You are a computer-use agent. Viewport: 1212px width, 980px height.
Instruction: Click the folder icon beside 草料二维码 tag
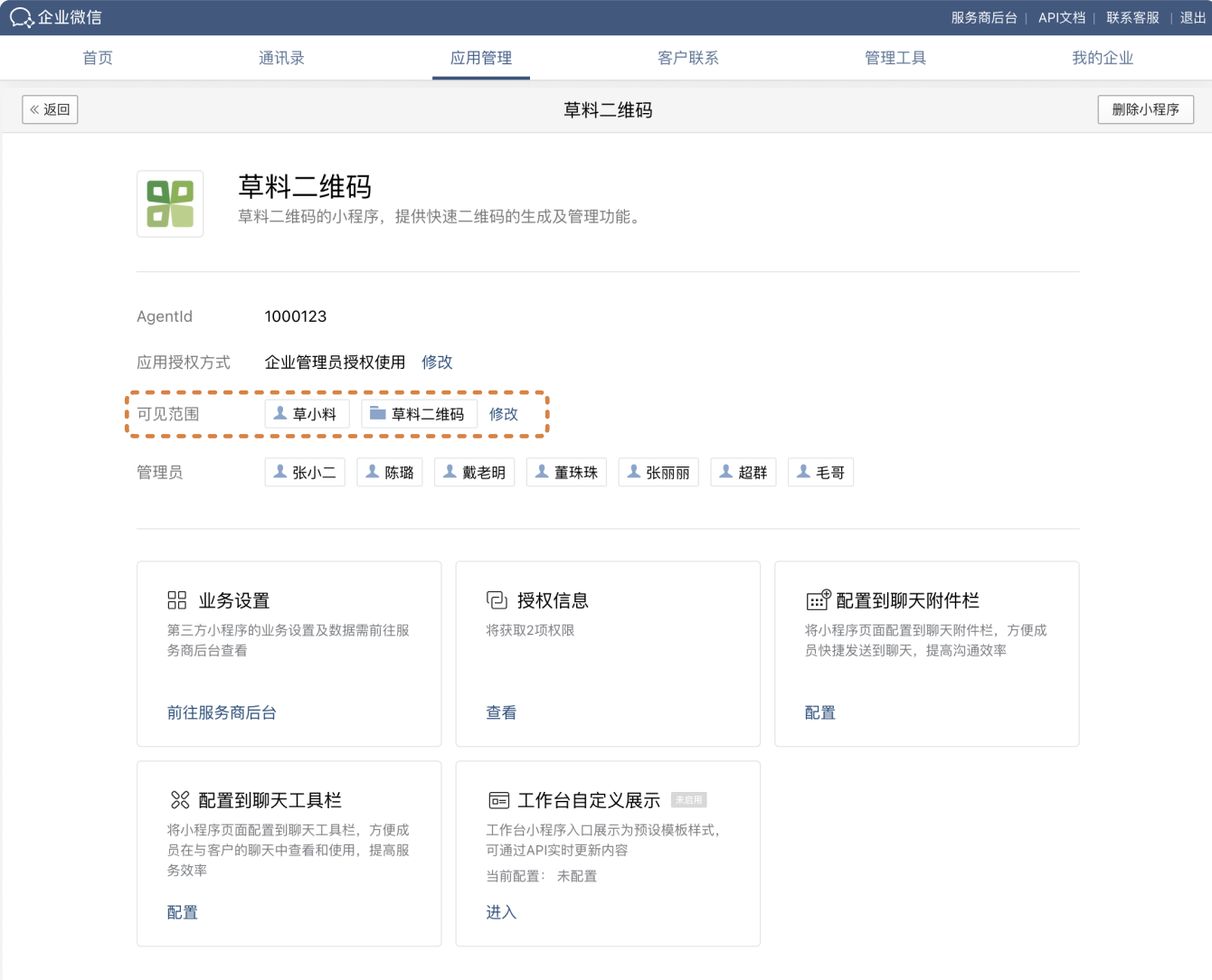378,413
